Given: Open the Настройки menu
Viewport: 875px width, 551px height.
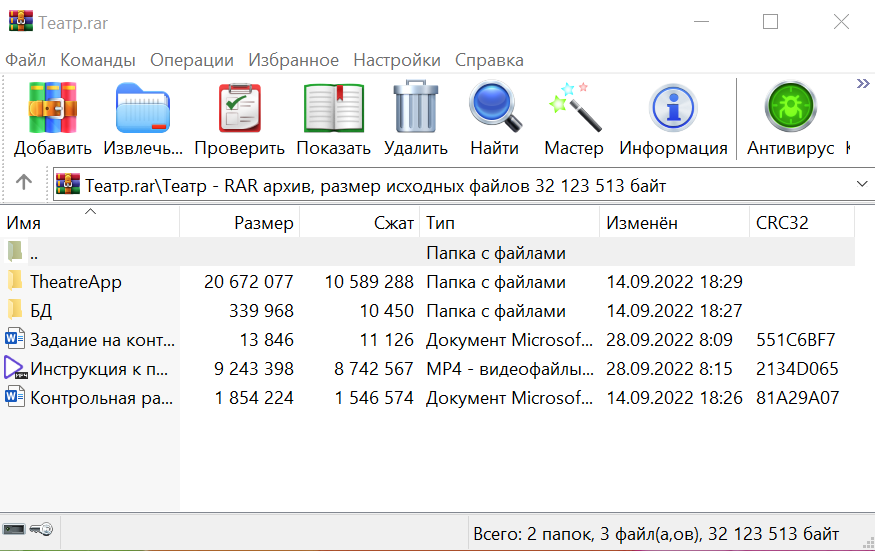Looking at the screenshot, I should pos(396,60).
